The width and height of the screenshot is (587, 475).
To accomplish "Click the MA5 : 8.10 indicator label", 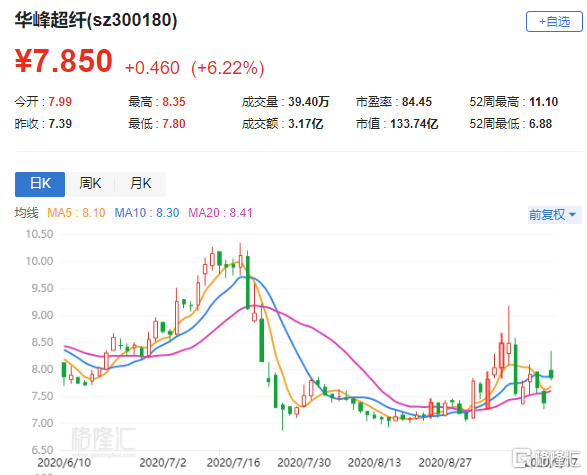I will click(76, 213).
